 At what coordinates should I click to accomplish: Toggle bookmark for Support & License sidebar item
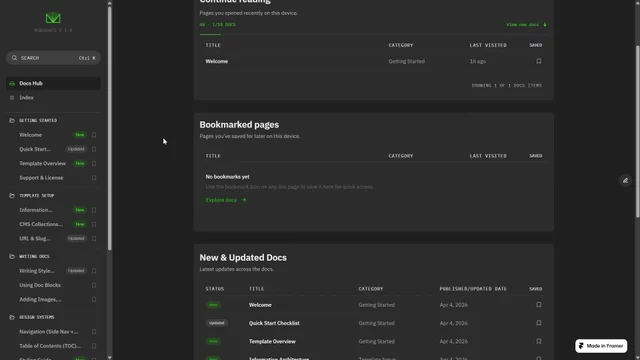pyautogui.click(x=94, y=178)
